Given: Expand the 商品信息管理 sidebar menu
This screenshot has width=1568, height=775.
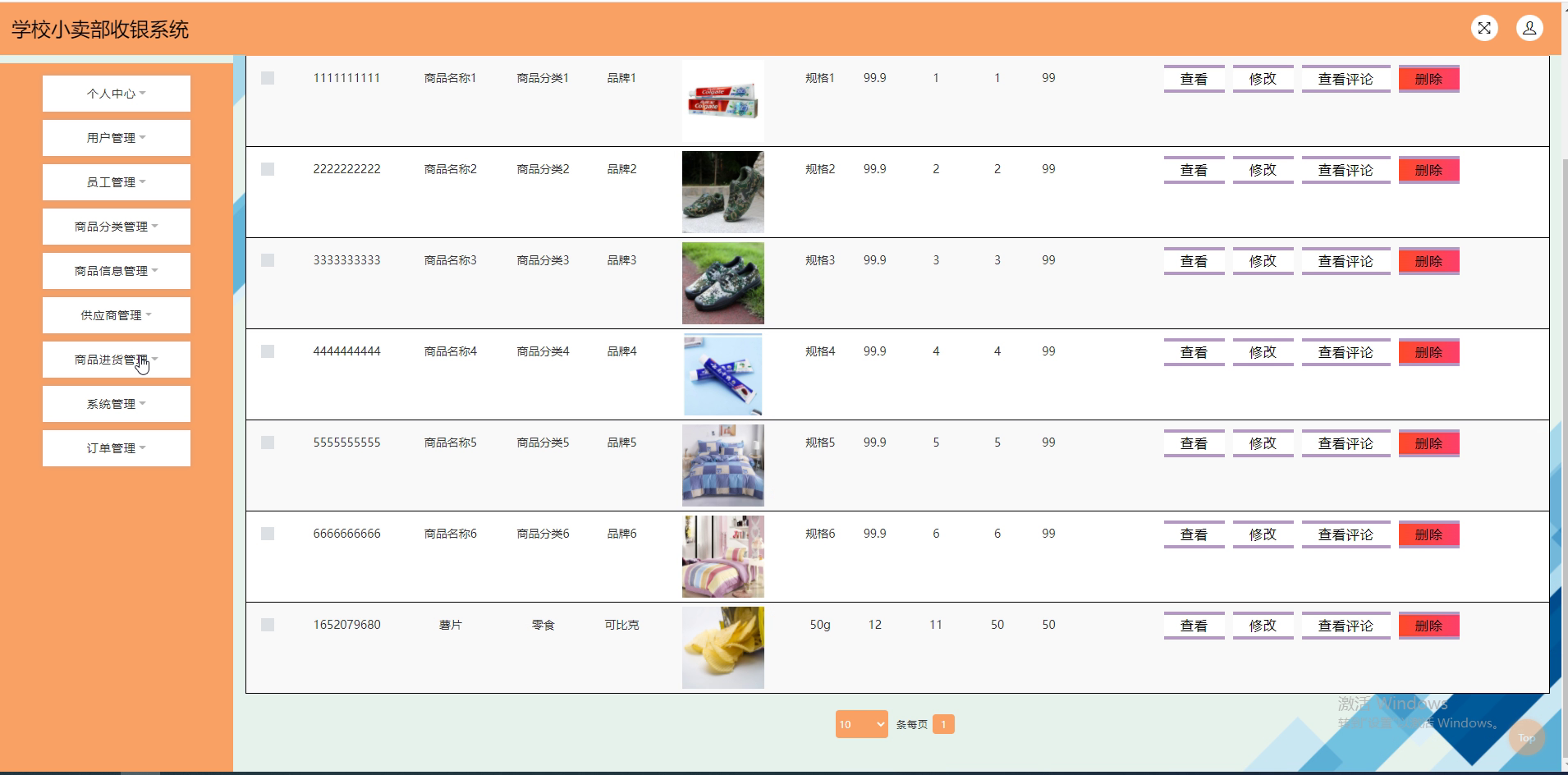Looking at the screenshot, I should [x=117, y=271].
